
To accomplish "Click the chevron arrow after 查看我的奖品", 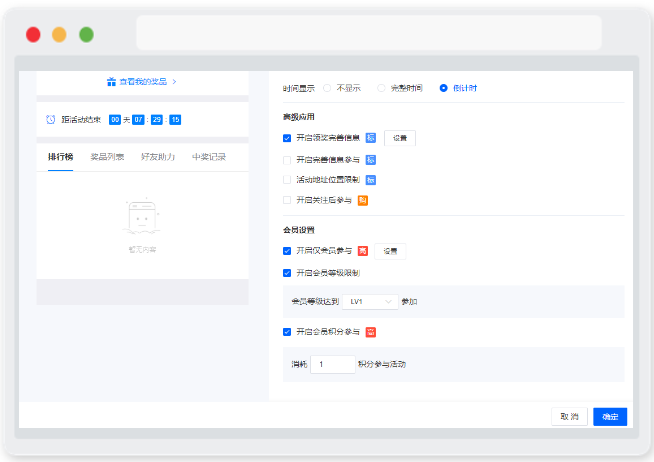I will pos(174,82).
